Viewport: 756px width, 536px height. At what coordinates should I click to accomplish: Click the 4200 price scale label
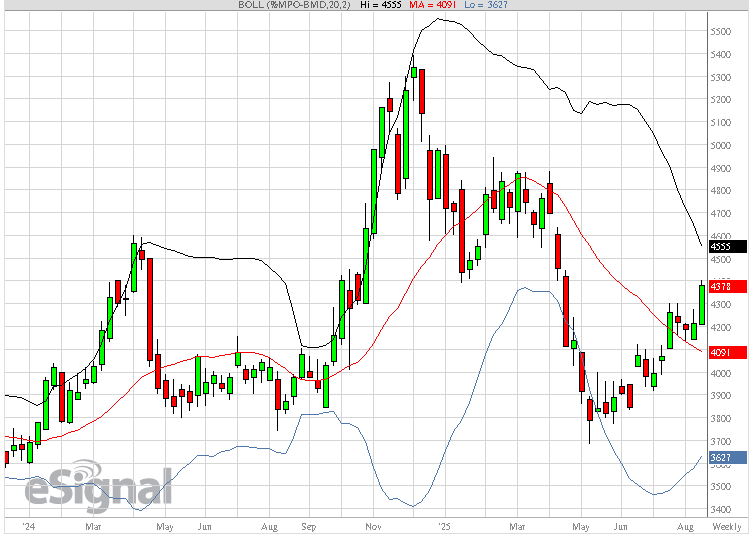click(721, 327)
